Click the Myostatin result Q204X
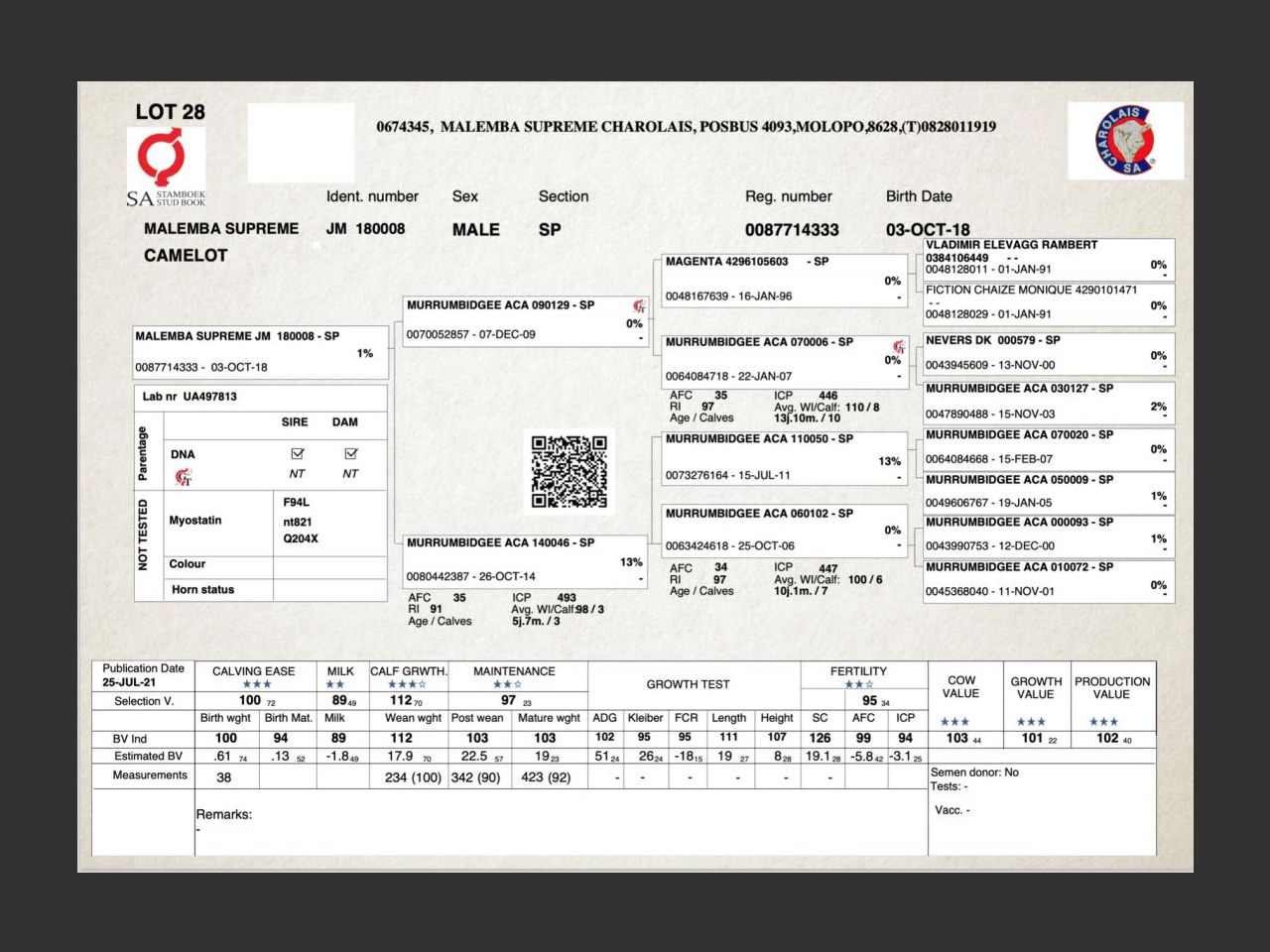Viewport: 1270px width, 952px height. [301, 538]
